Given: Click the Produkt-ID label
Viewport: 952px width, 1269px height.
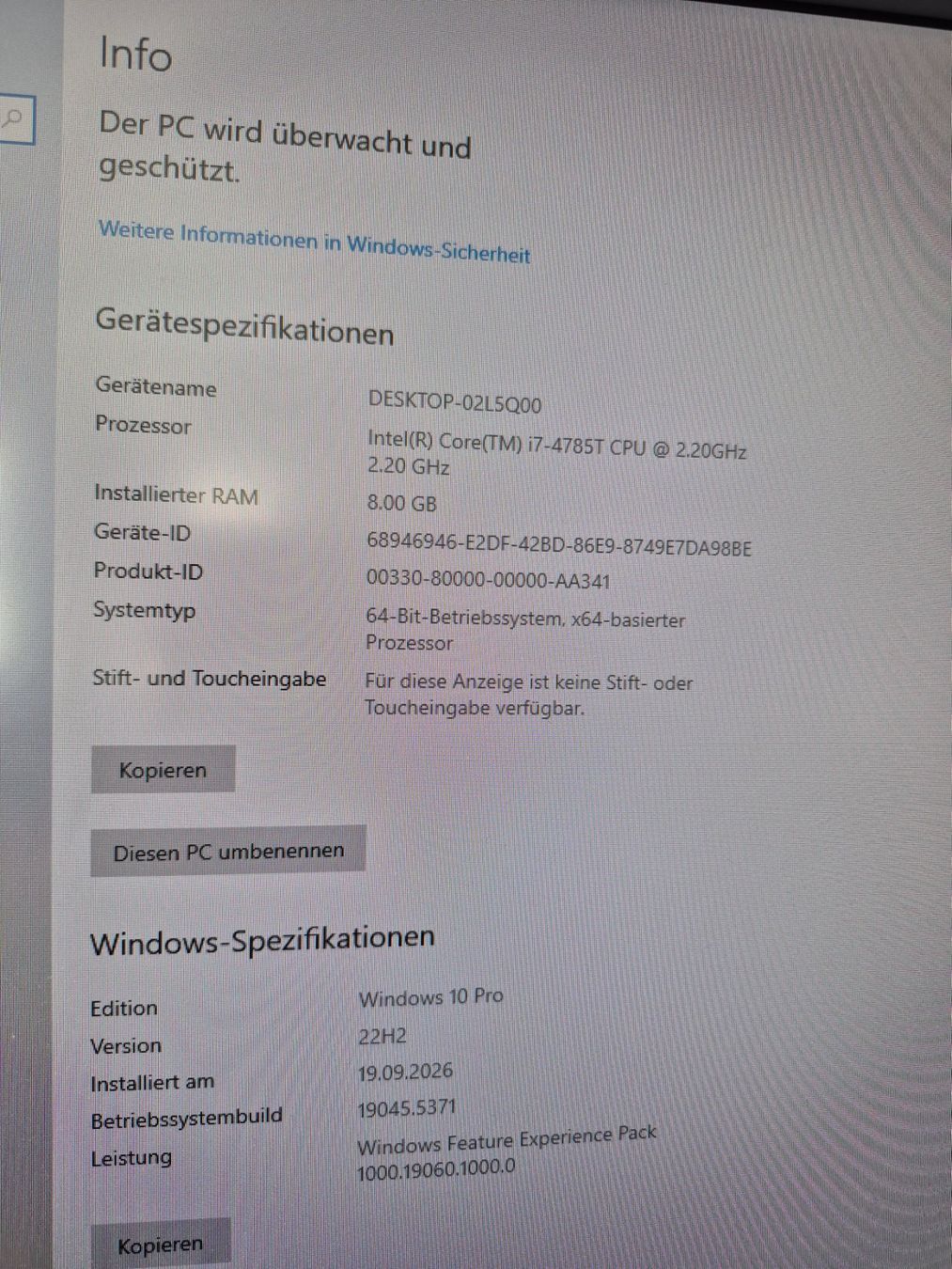Looking at the screenshot, I should [148, 571].
